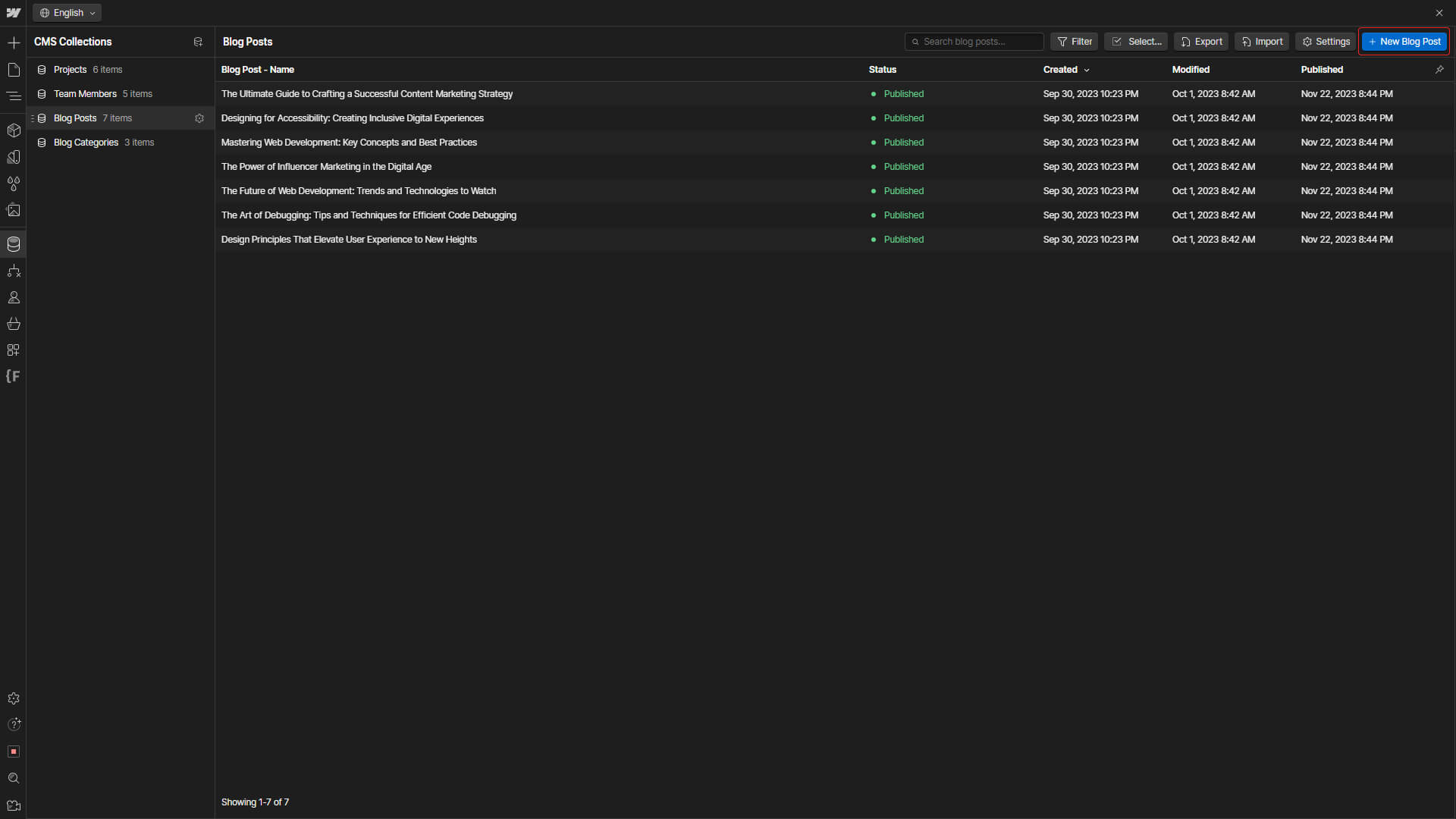Select the Projects collection

click(x=70, y=70)
